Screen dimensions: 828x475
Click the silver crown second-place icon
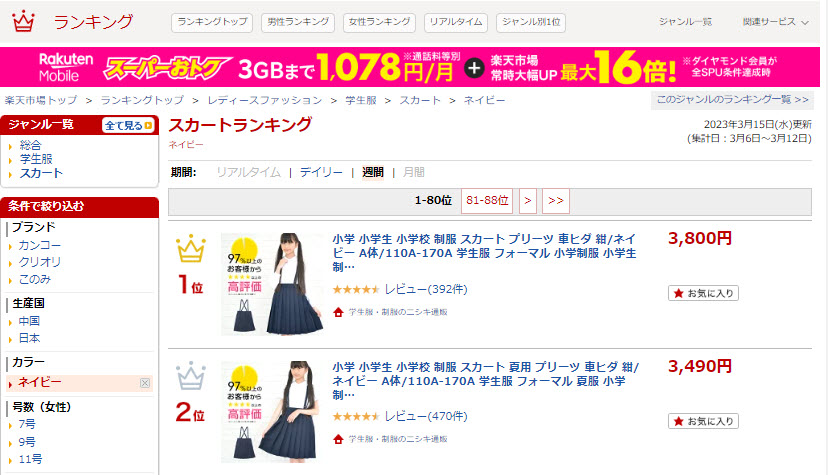pos(191,375)
